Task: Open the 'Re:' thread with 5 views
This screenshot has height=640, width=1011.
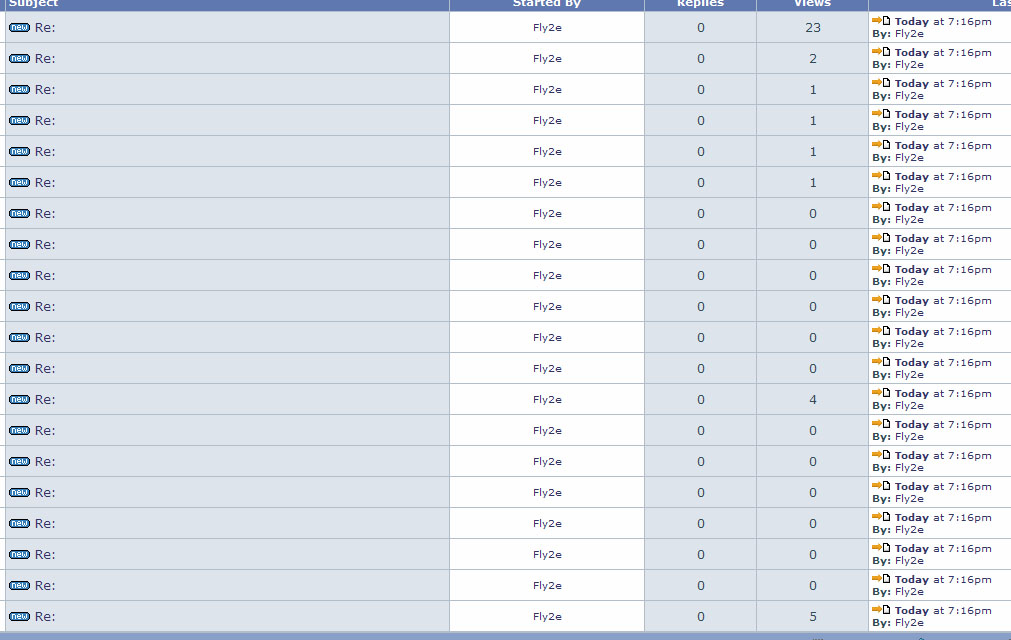Action: (x=45, y=616)
